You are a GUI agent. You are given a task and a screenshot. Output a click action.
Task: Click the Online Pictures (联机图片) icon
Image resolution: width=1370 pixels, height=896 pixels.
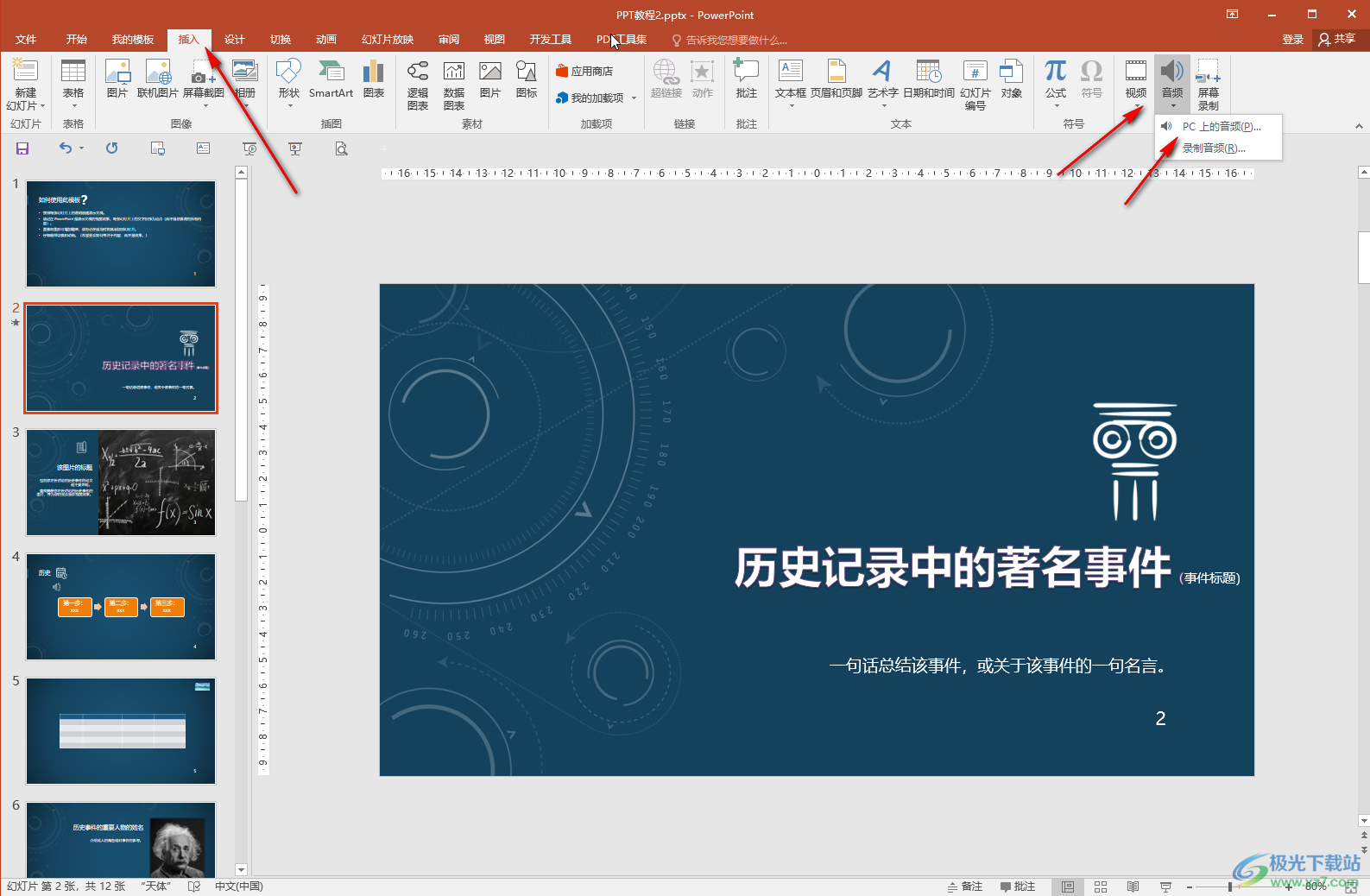[x=157, y=78]
